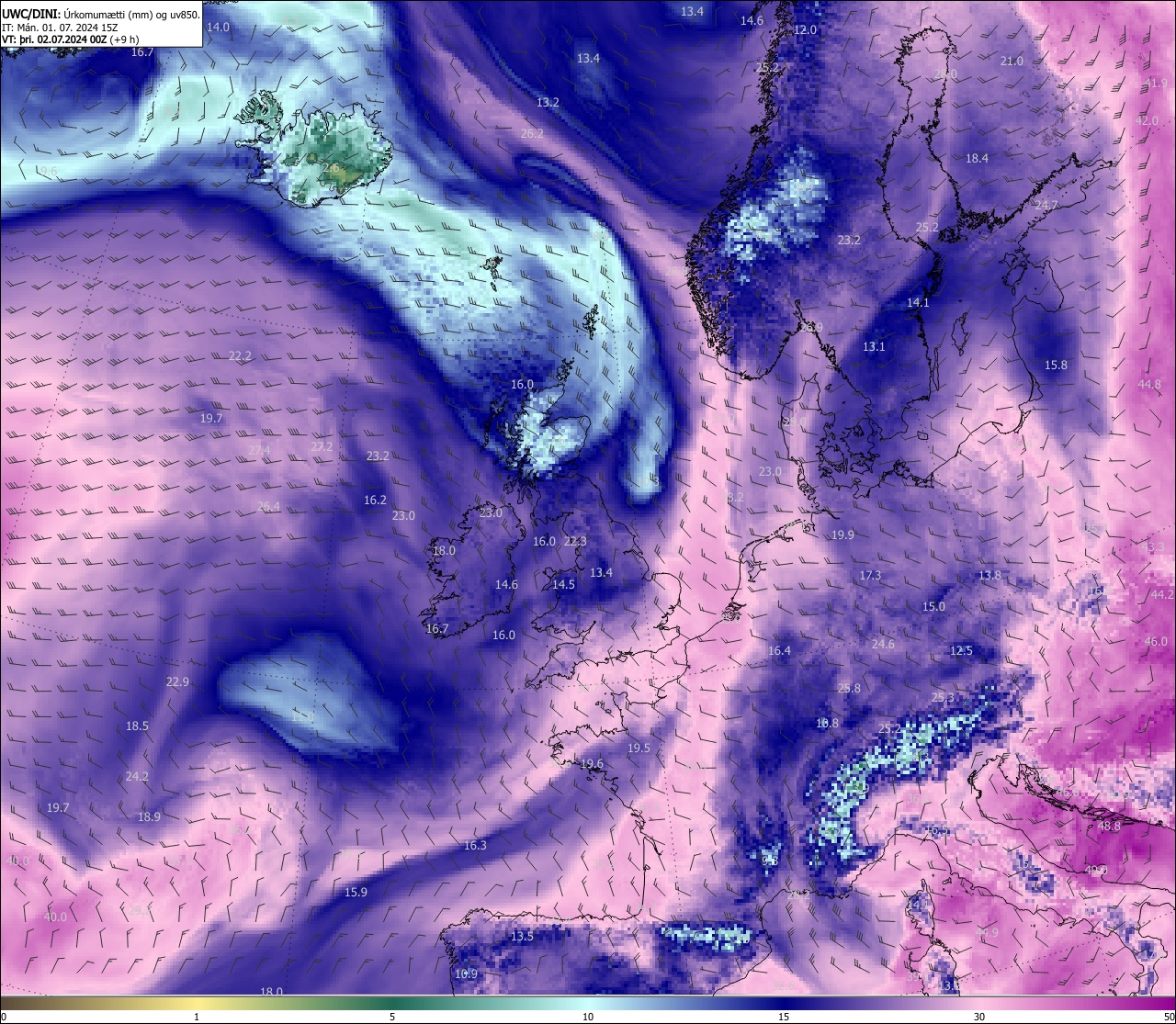Click the 13.1 value over southern Sweden
This screenshot has width=1176, height=1024.
coord(874,346)
